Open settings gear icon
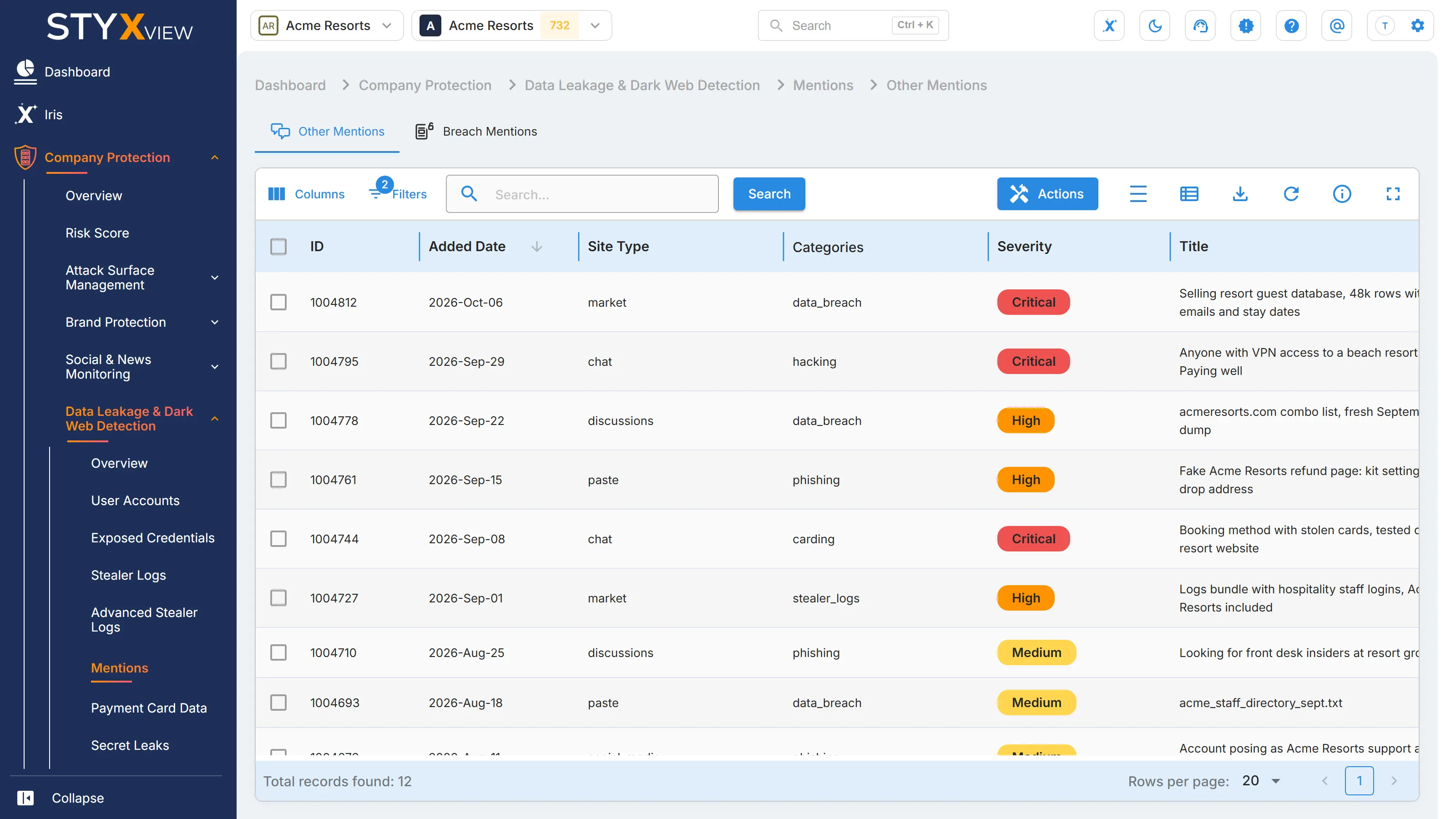 pos(1417,25)
